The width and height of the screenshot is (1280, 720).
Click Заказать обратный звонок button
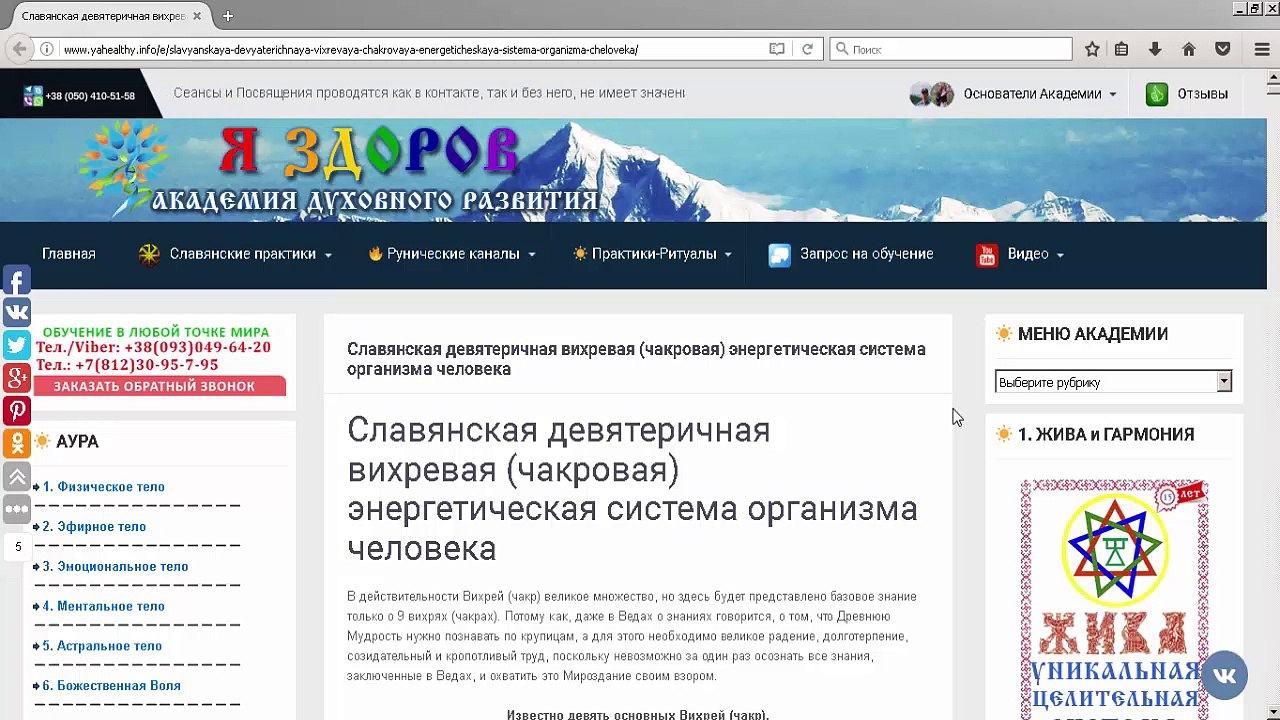[160, 386]
